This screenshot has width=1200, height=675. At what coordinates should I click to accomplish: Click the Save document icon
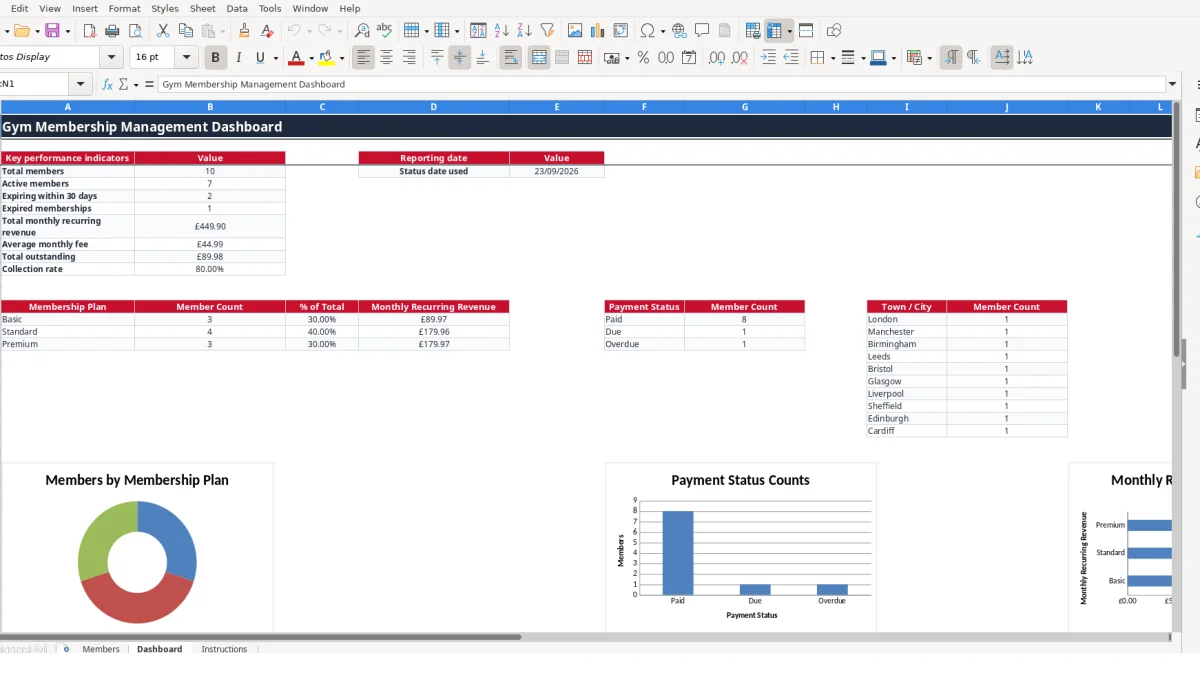coord(52,31)
